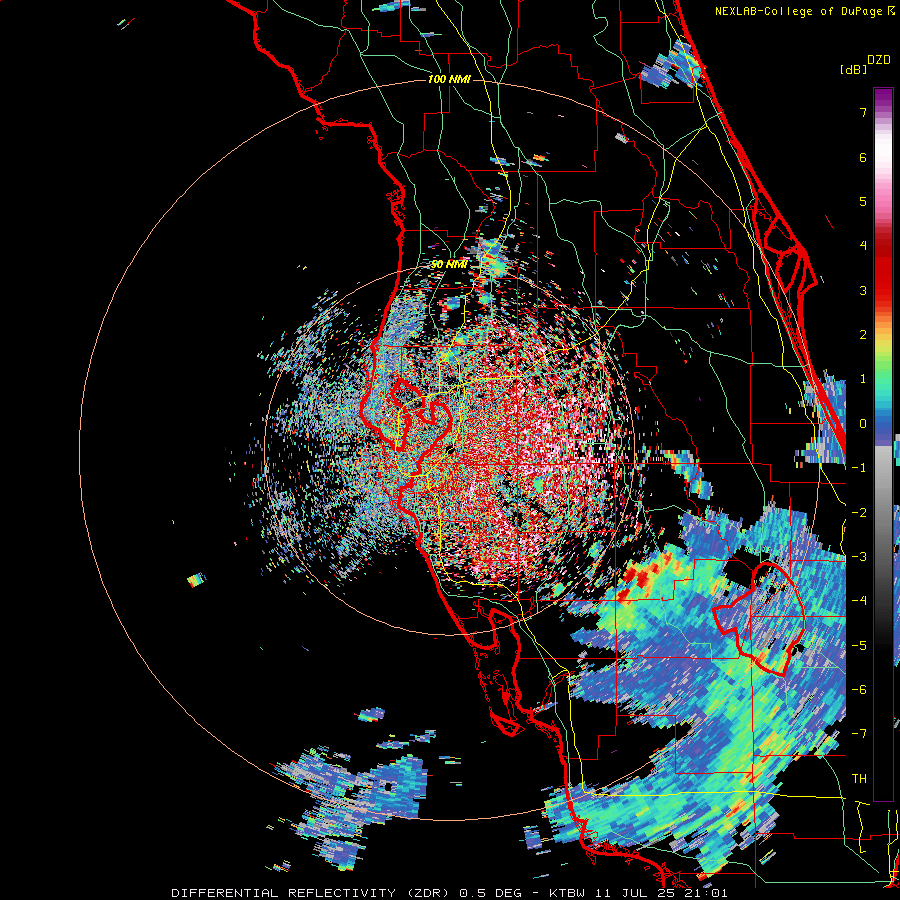
Task: Click the legend label '2'
Action: (x=863, y=335)
